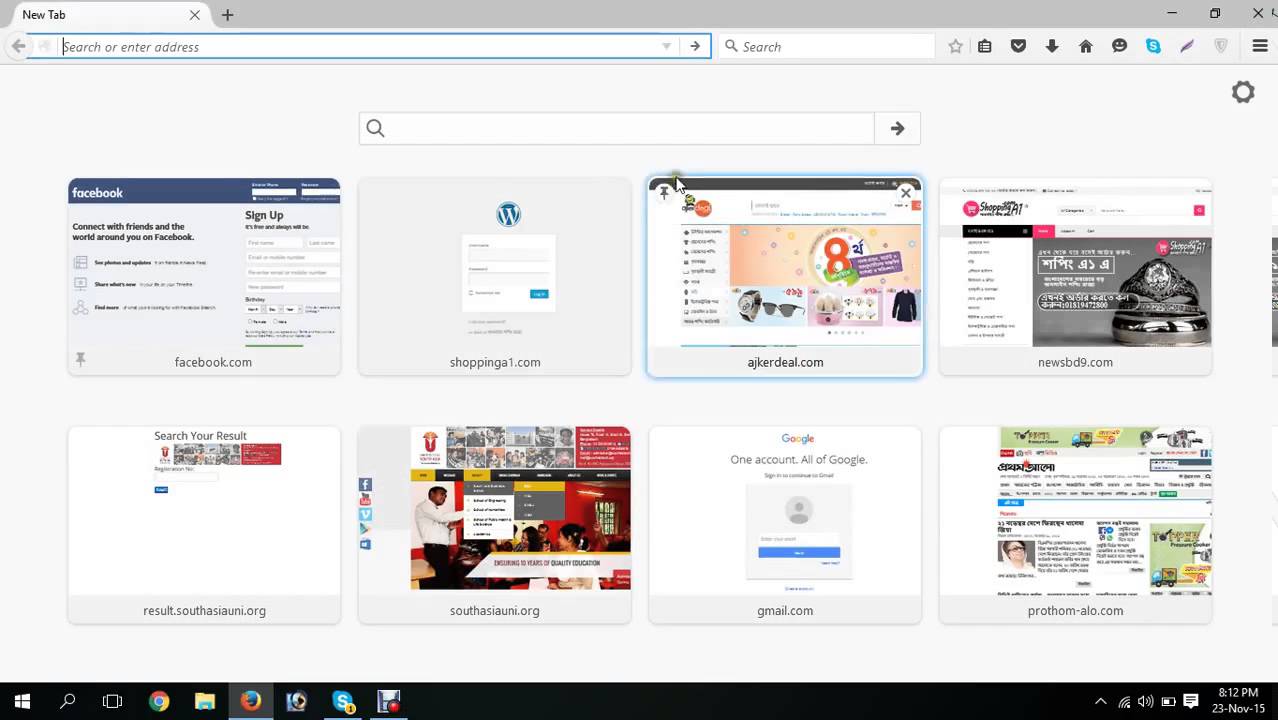Open the Hello chat smiley icon

(x=1119, y=46)
